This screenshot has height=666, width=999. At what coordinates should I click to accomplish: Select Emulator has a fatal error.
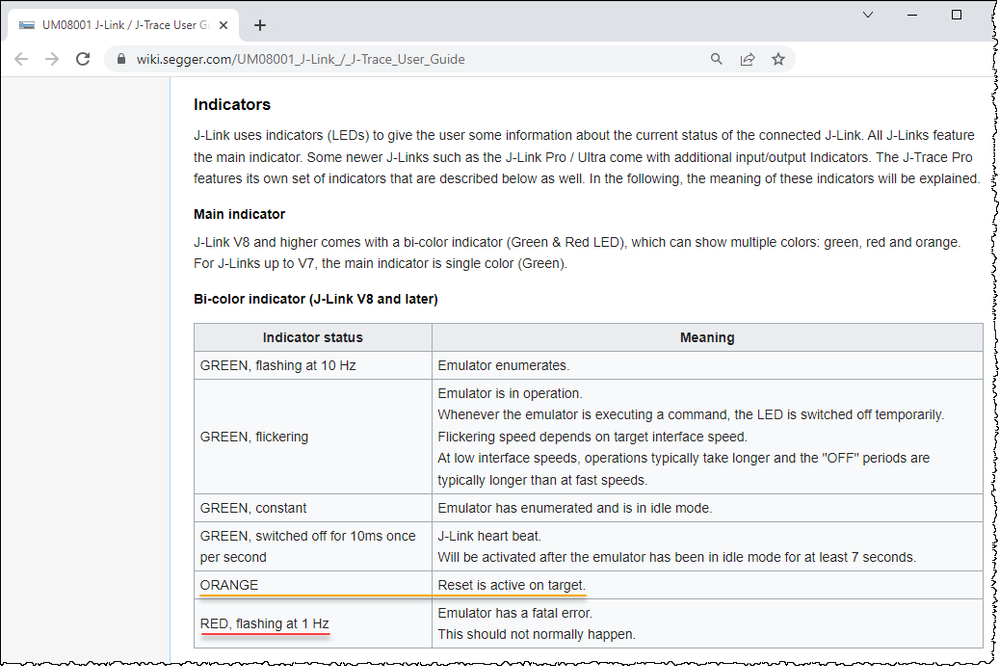515,613
